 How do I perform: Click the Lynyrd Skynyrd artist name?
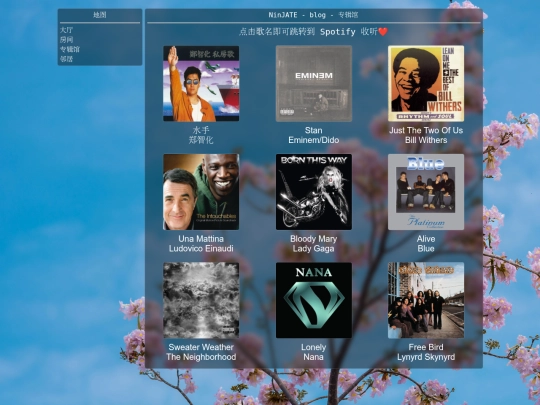tap(426, 357)
